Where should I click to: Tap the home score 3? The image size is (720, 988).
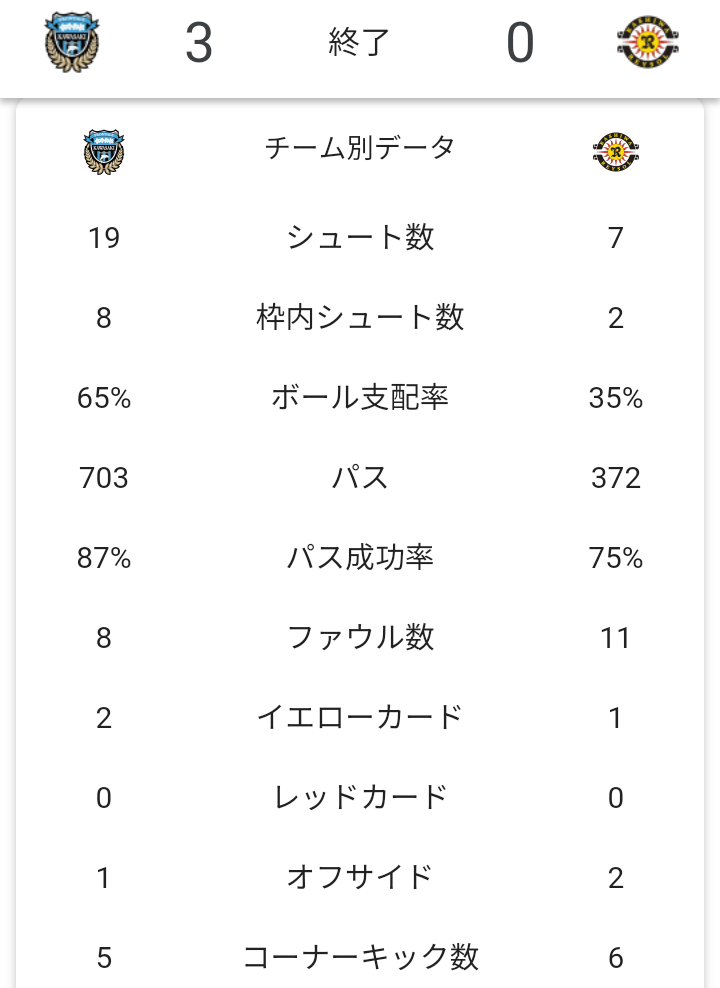coord(198,43)
